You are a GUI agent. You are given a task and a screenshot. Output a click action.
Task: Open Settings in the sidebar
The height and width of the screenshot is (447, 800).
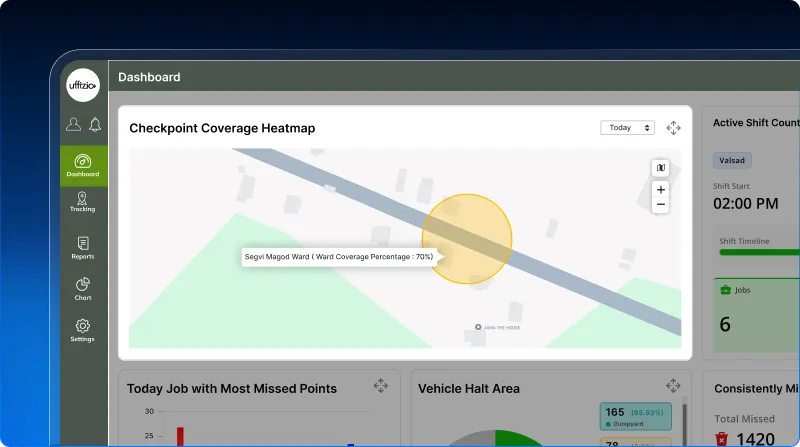[x=83, y=330]
